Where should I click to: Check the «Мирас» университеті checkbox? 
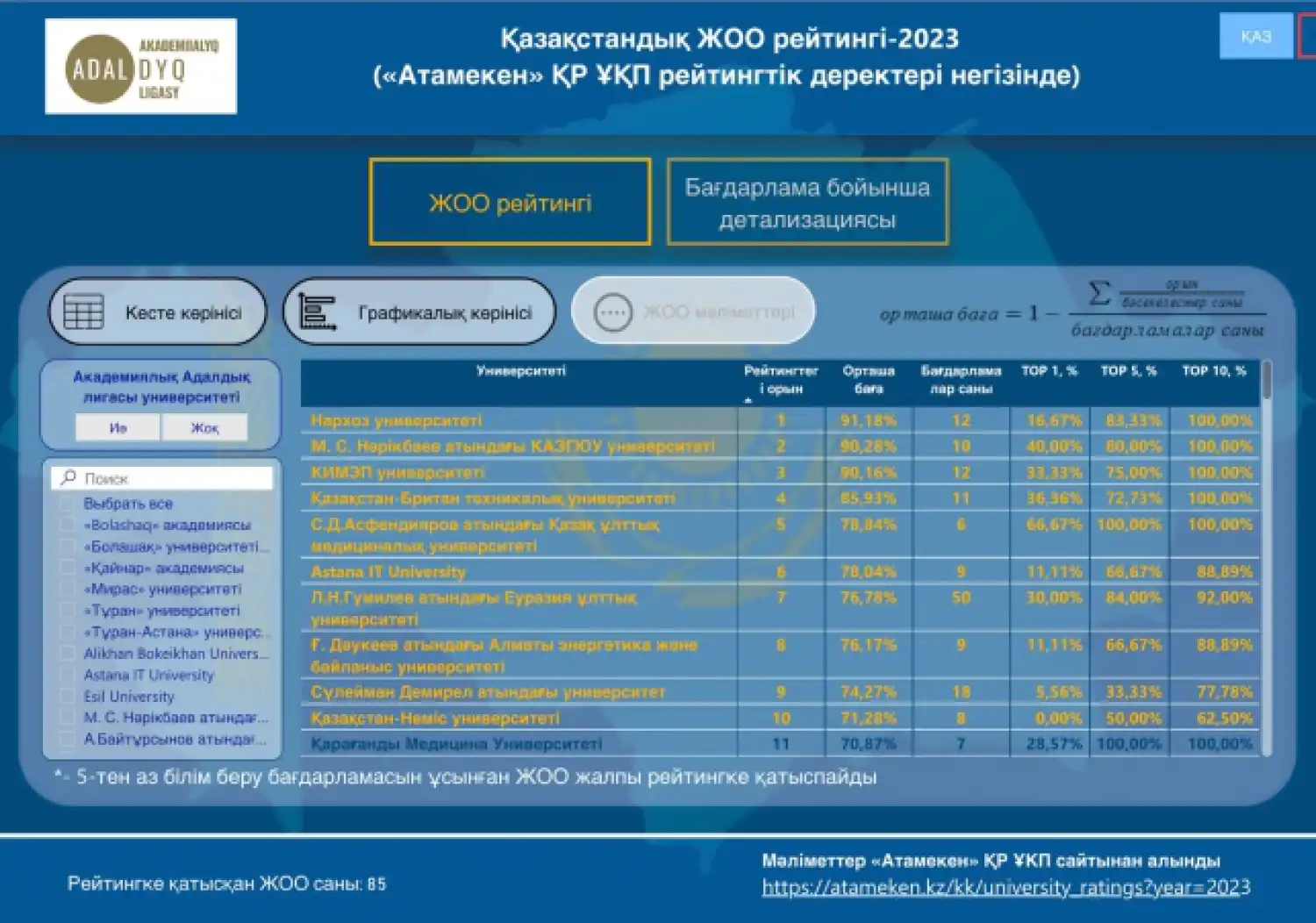(67, 589)
